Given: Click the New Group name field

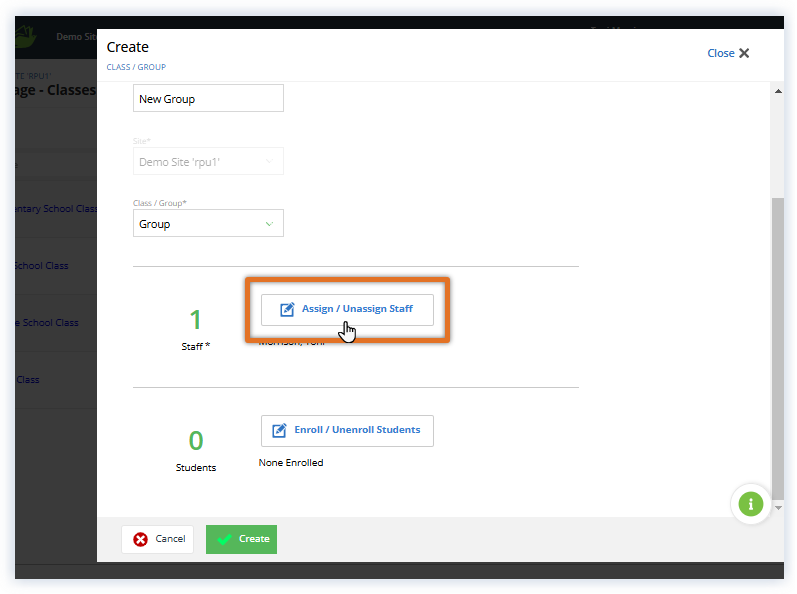Looking at the screenshot, I should point(208,98).
